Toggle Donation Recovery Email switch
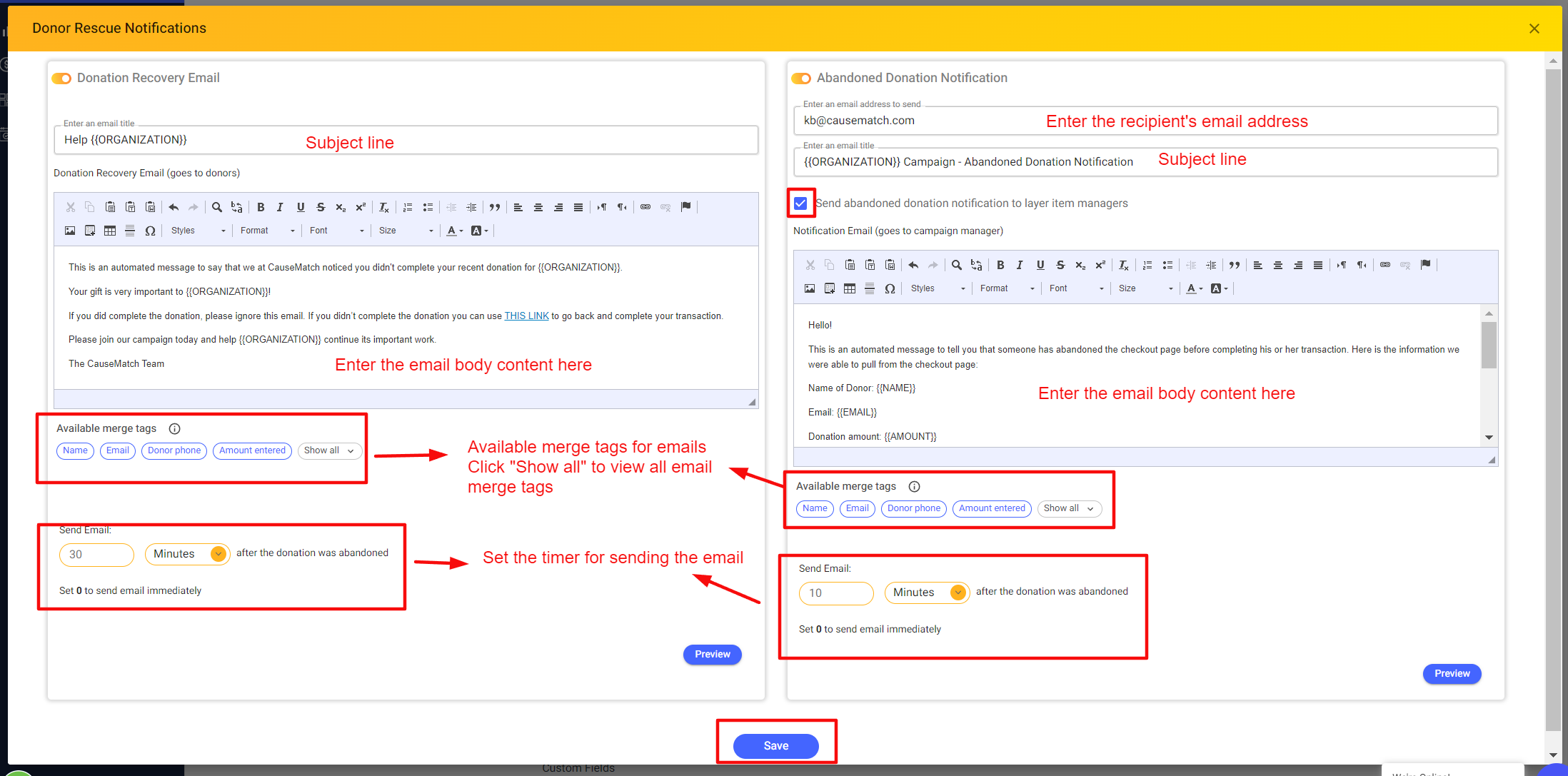1568x776 pixels. (62, 78)
